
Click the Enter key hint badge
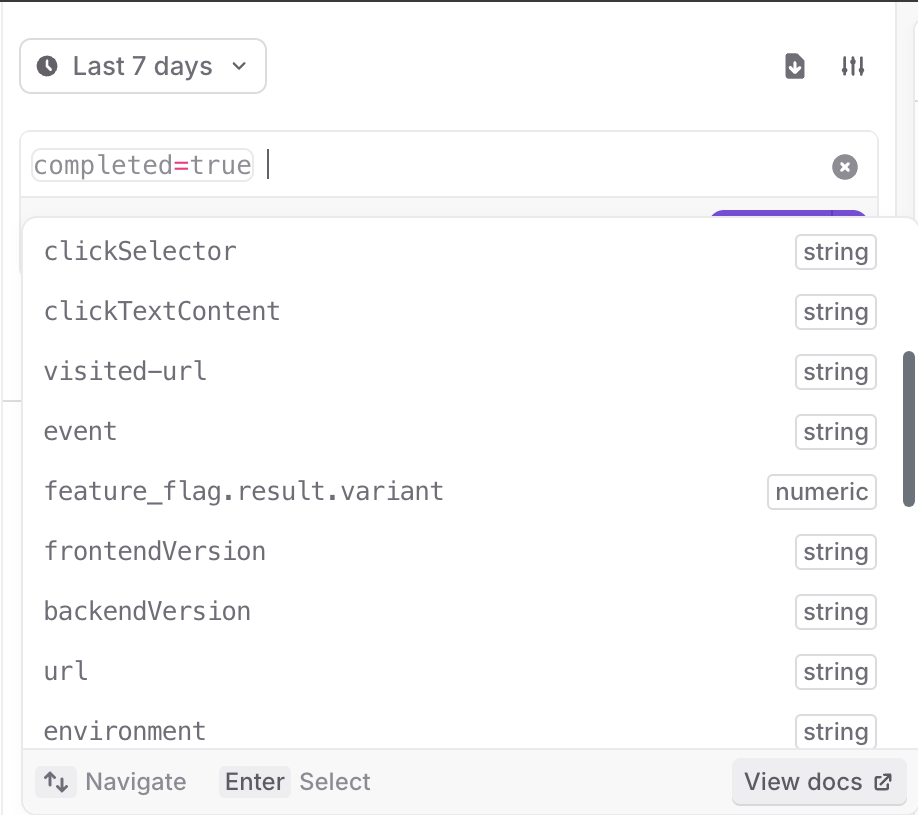pos(254,782)
